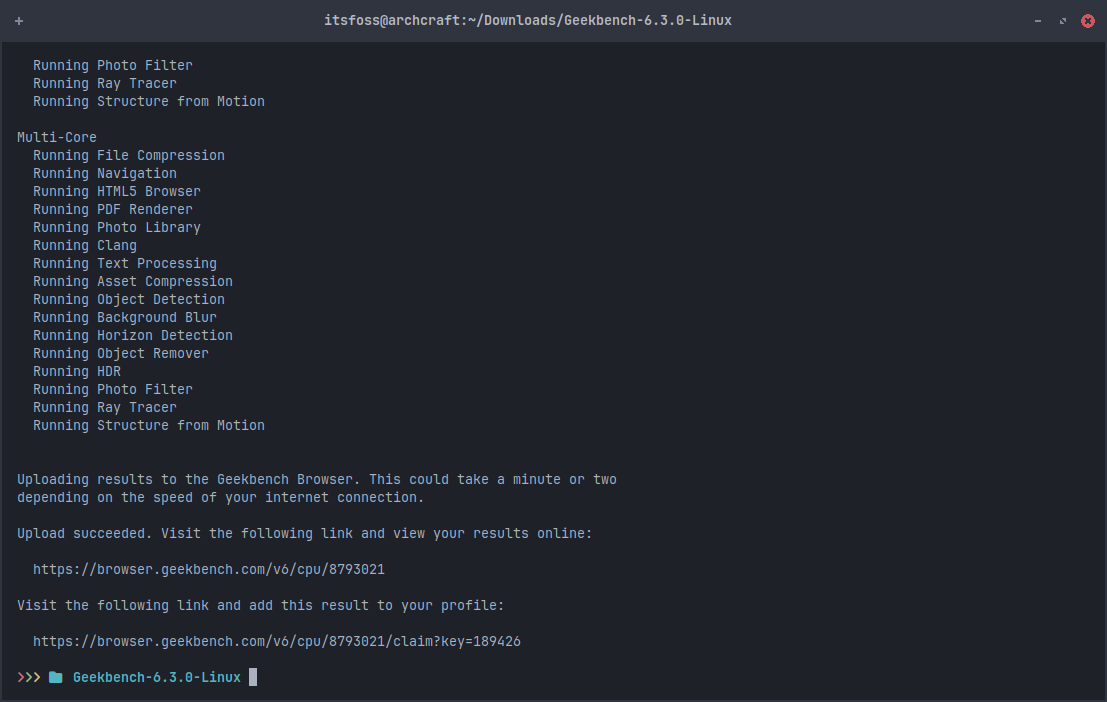Select the Running File Compression line

click(x=129, y=155)
